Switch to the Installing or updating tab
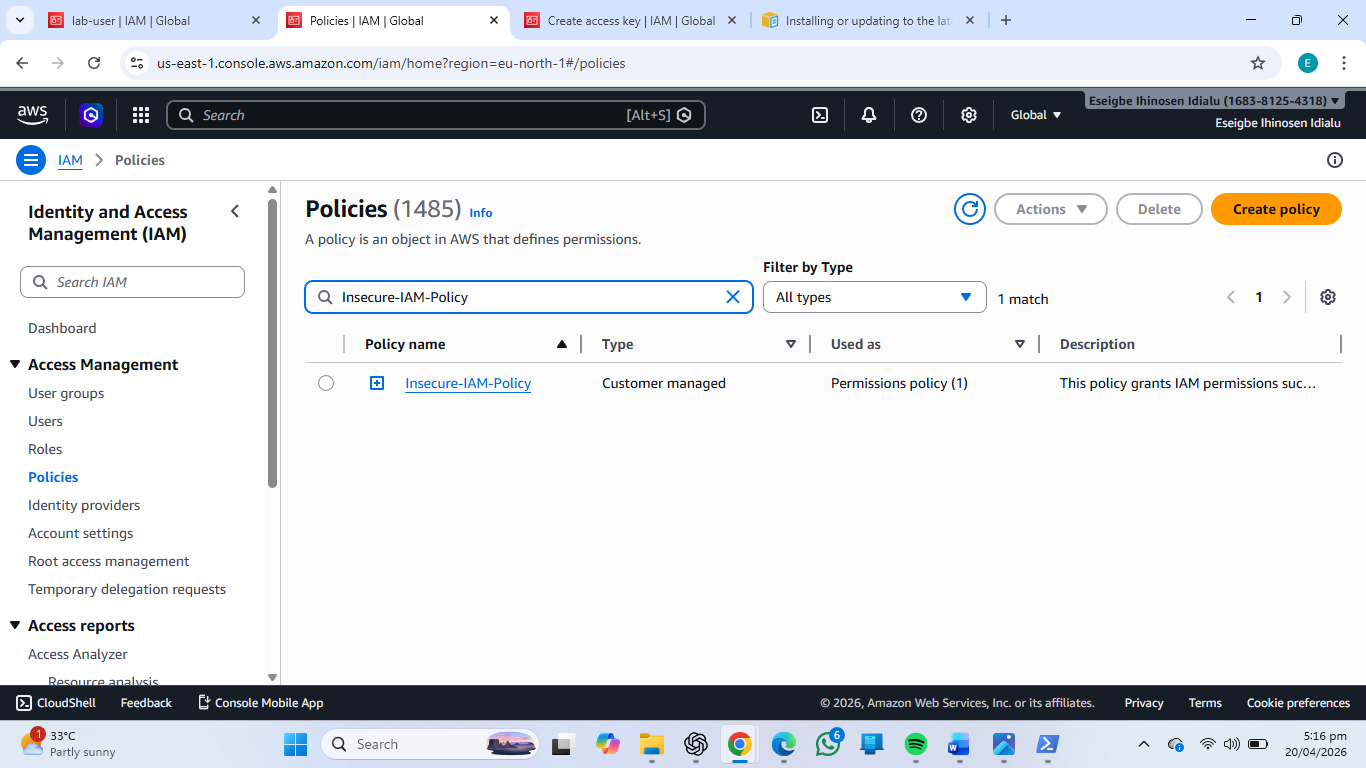The height and width of the screenshot is (768, 1366). (869, 20)
